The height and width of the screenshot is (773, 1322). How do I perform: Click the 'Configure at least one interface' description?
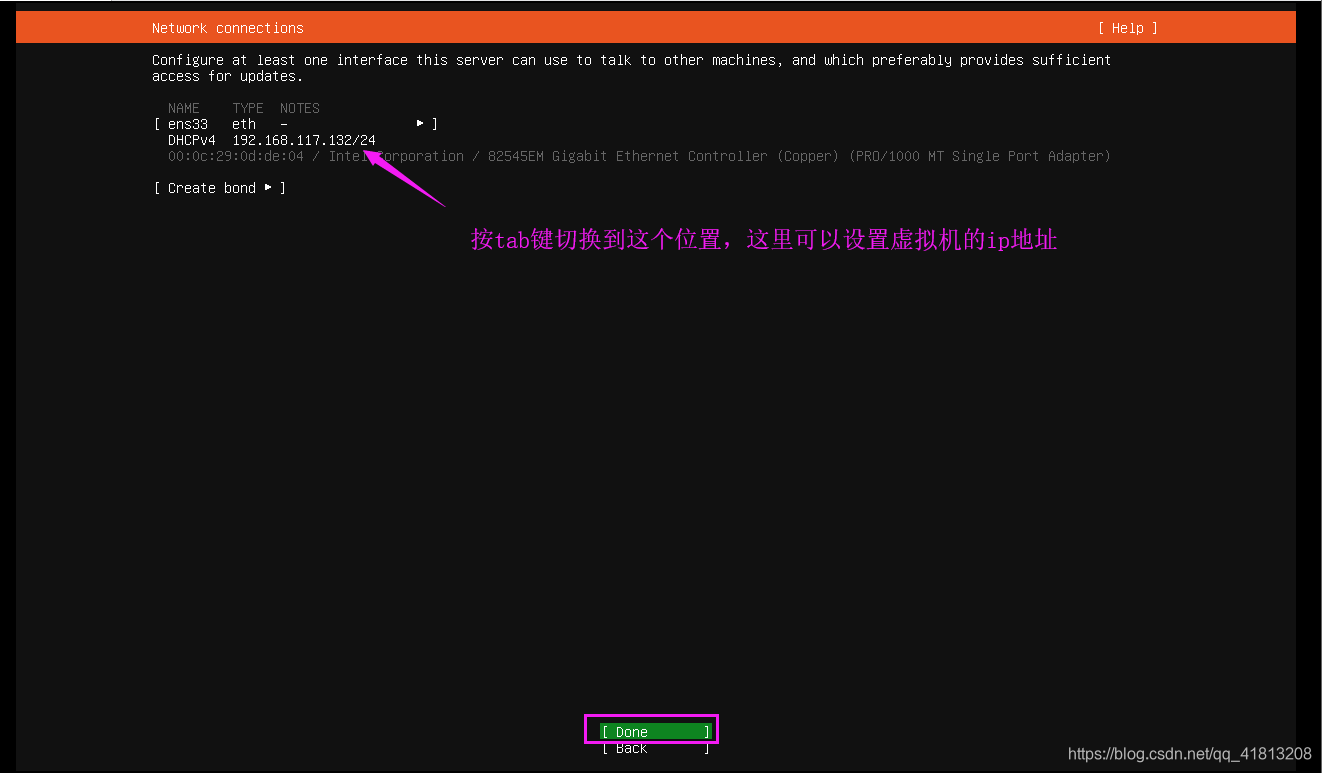click(x=631, y=68)
